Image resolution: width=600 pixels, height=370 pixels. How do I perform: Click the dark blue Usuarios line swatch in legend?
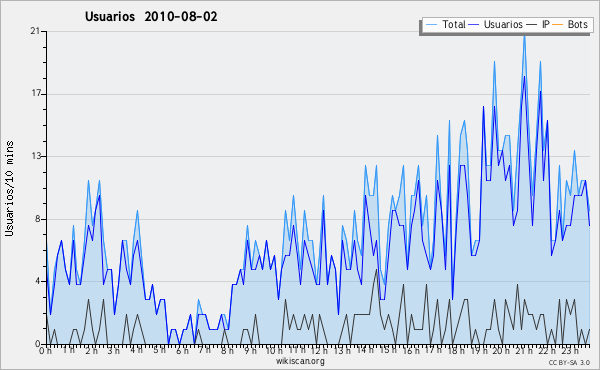tap(474, 25)
